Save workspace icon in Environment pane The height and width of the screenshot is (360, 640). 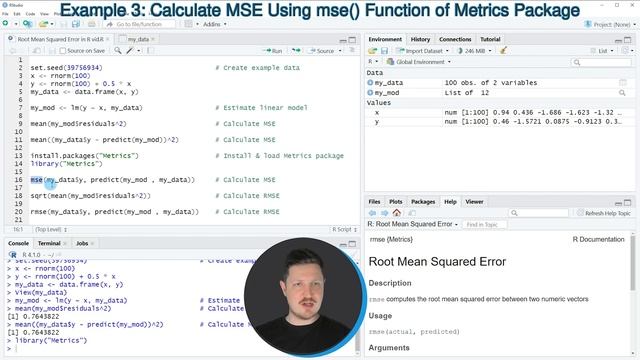click(x=384, y=51)
